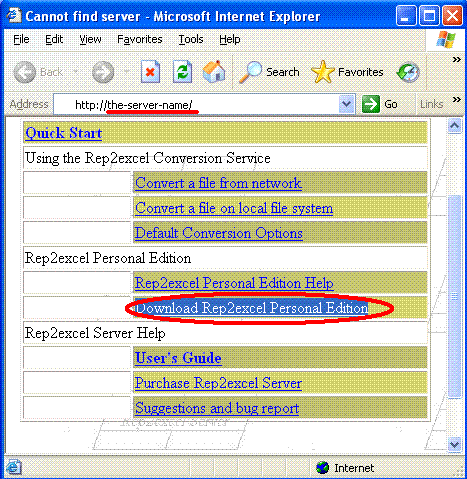The width and height of the screenshot is (467, 479).
Task: Click the Refresh page icon
Action: pyautogui.click(x=182, y=72)
